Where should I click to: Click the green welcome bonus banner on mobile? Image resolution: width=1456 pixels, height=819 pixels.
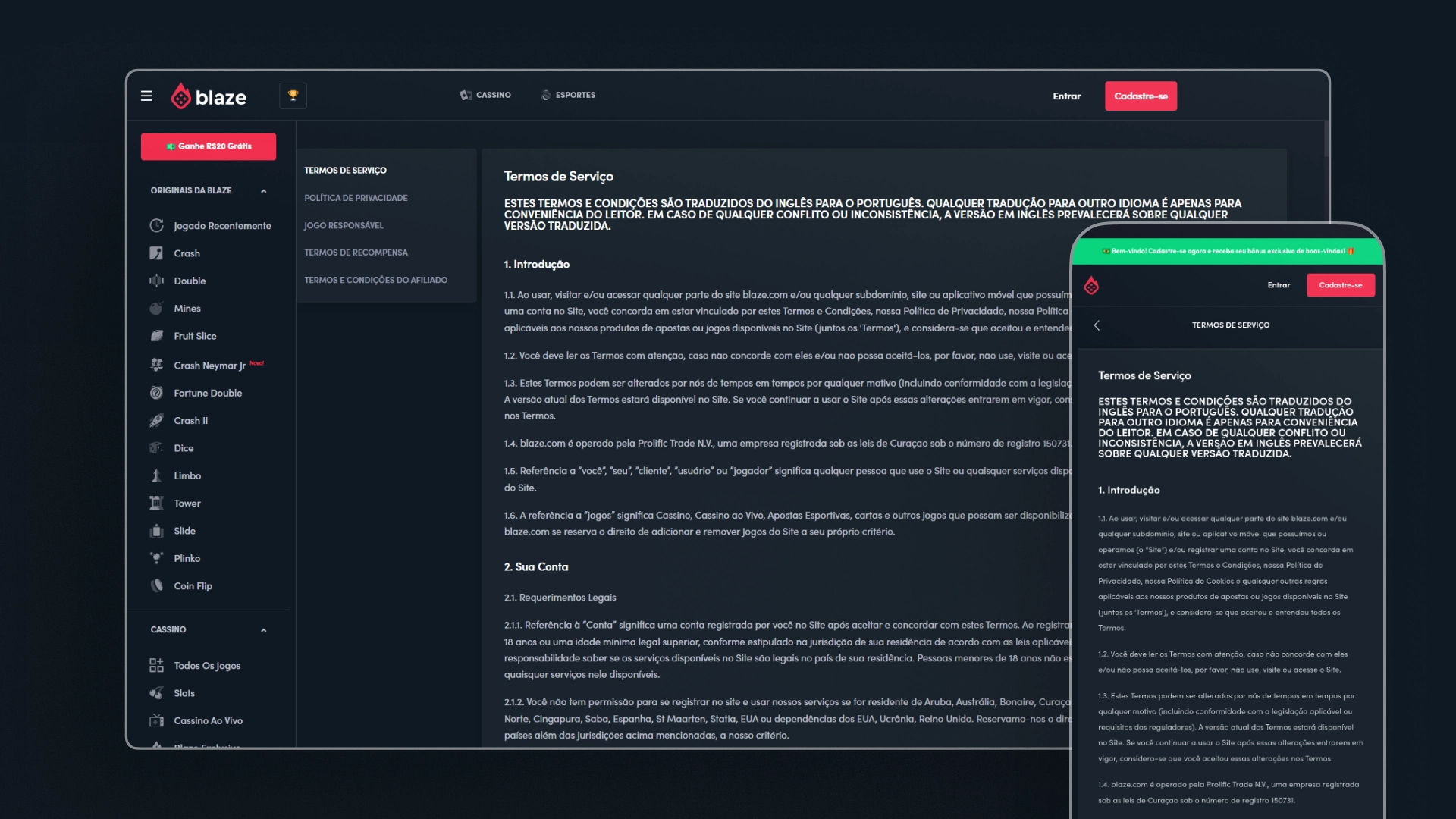pos(1228,251)
